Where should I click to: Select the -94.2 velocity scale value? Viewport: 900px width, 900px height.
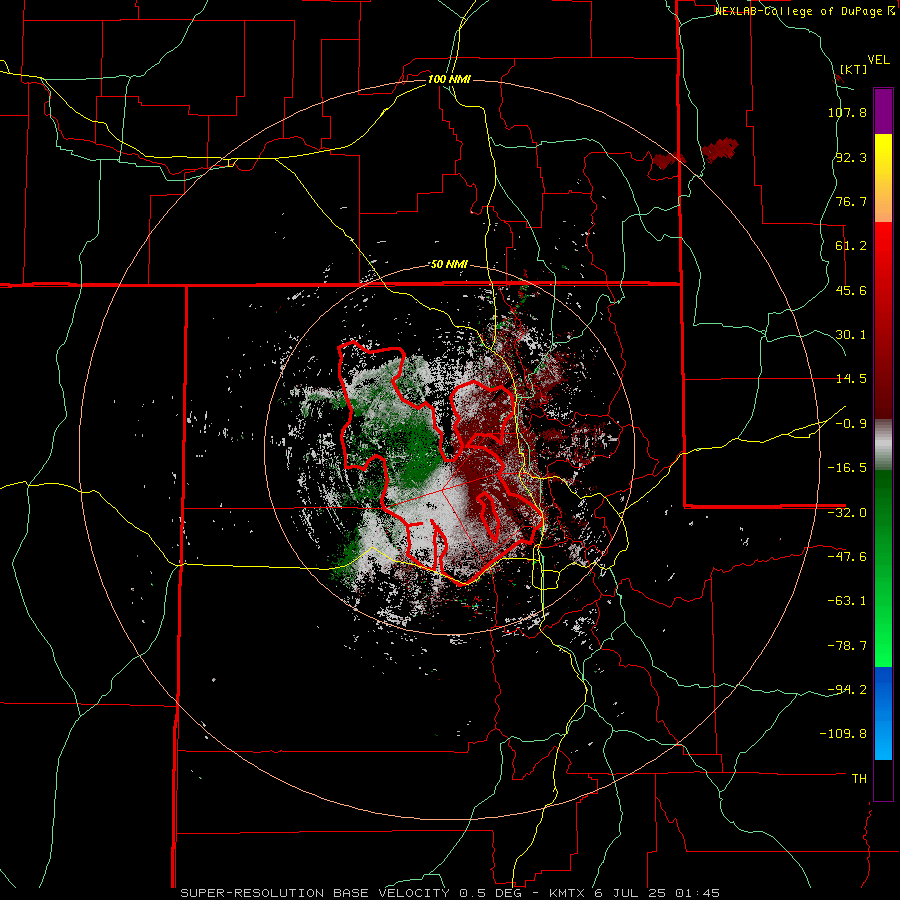tap(847, 690)
